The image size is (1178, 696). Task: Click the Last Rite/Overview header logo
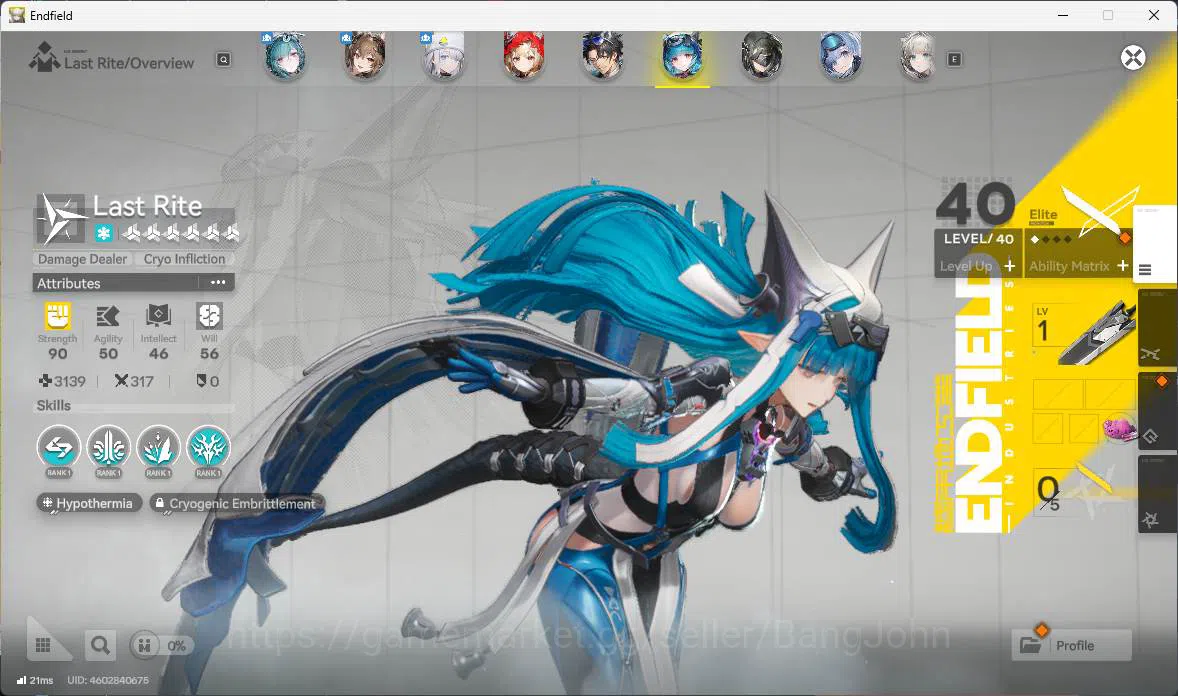click(x=44, y=57)
